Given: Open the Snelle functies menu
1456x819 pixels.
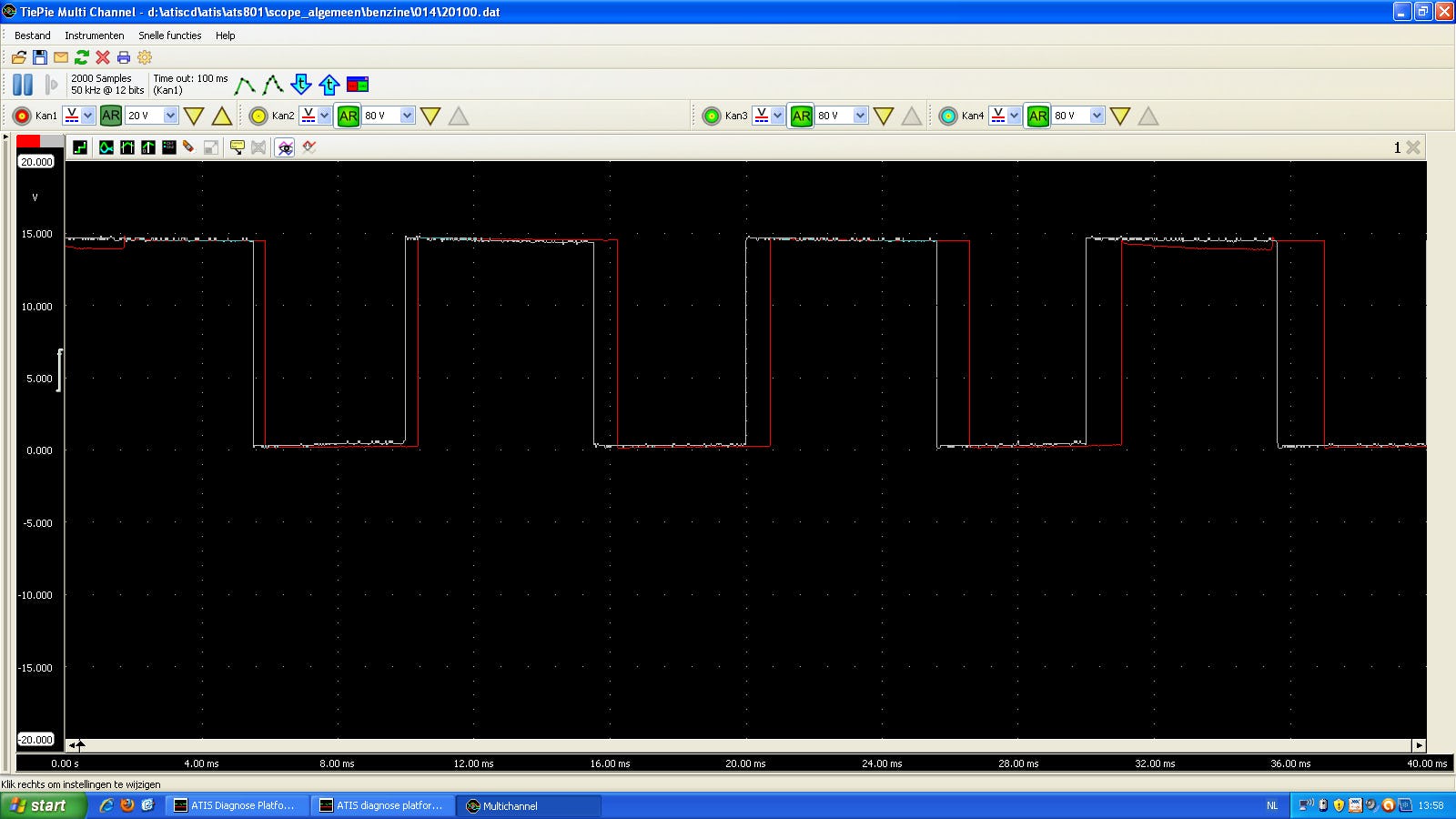Looking at the screenshot, I should point(169,35).
